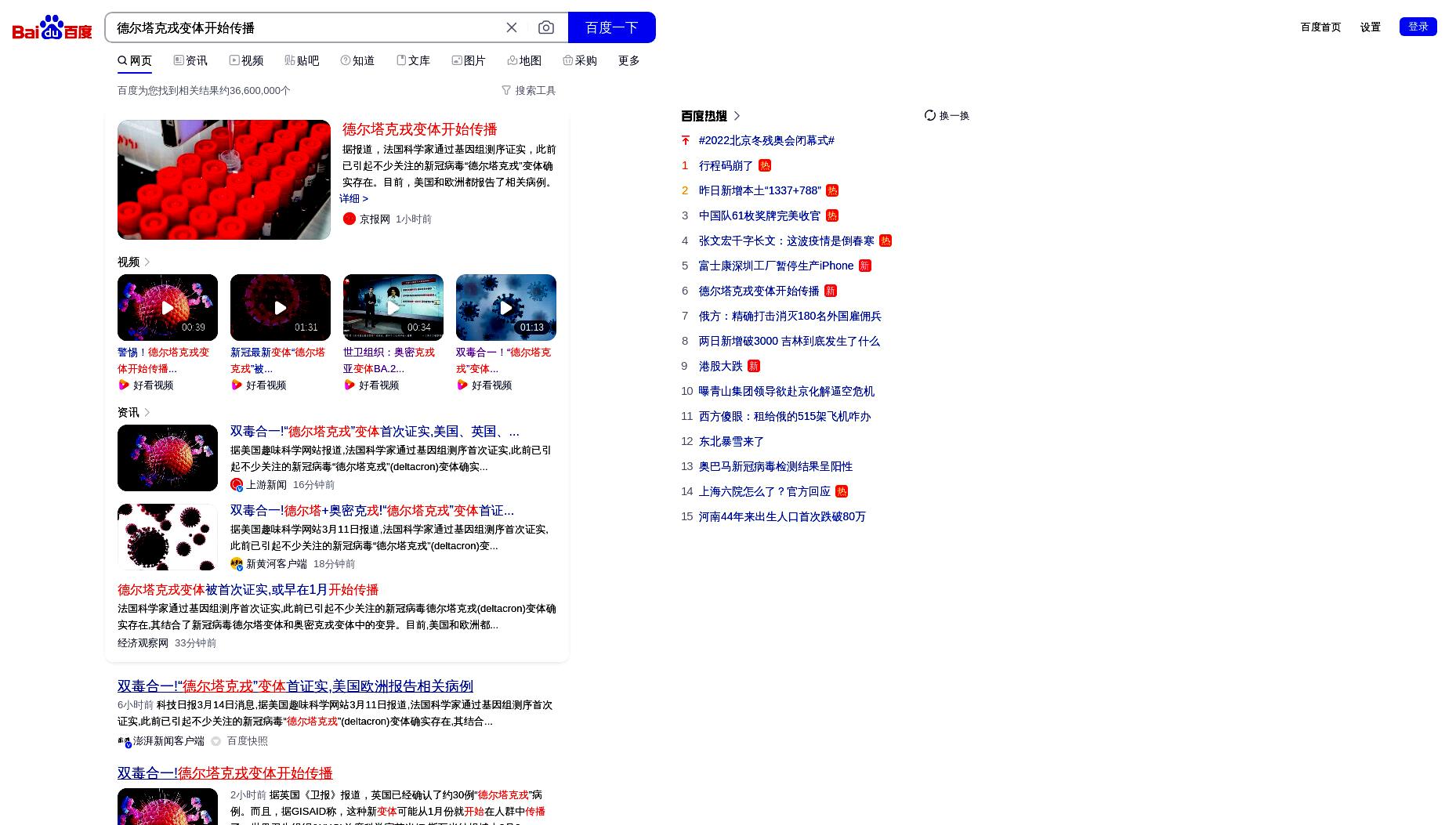Select the 网页 tab
The height and width of the screenshot is (825, 1456).
tap(135, 60)
